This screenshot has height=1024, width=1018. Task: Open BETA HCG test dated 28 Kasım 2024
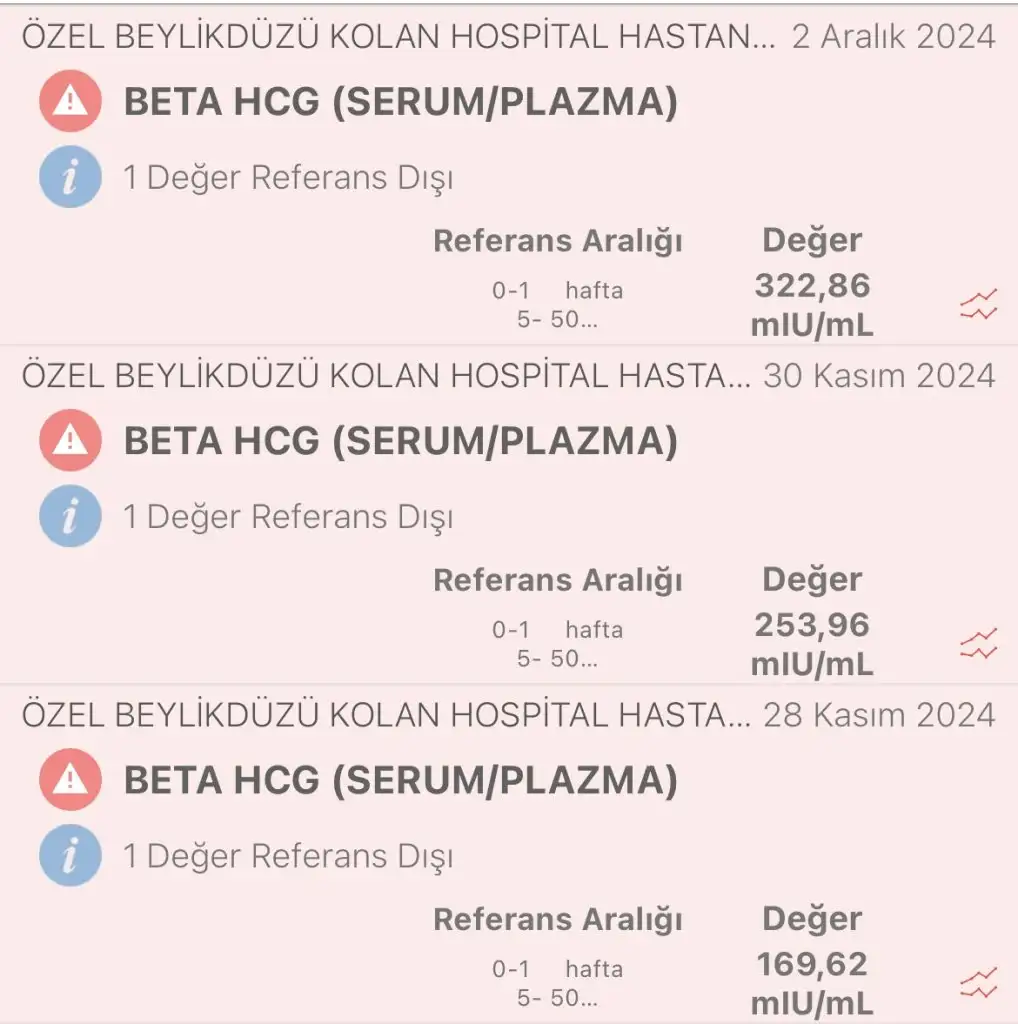click(x=400, y=780)
